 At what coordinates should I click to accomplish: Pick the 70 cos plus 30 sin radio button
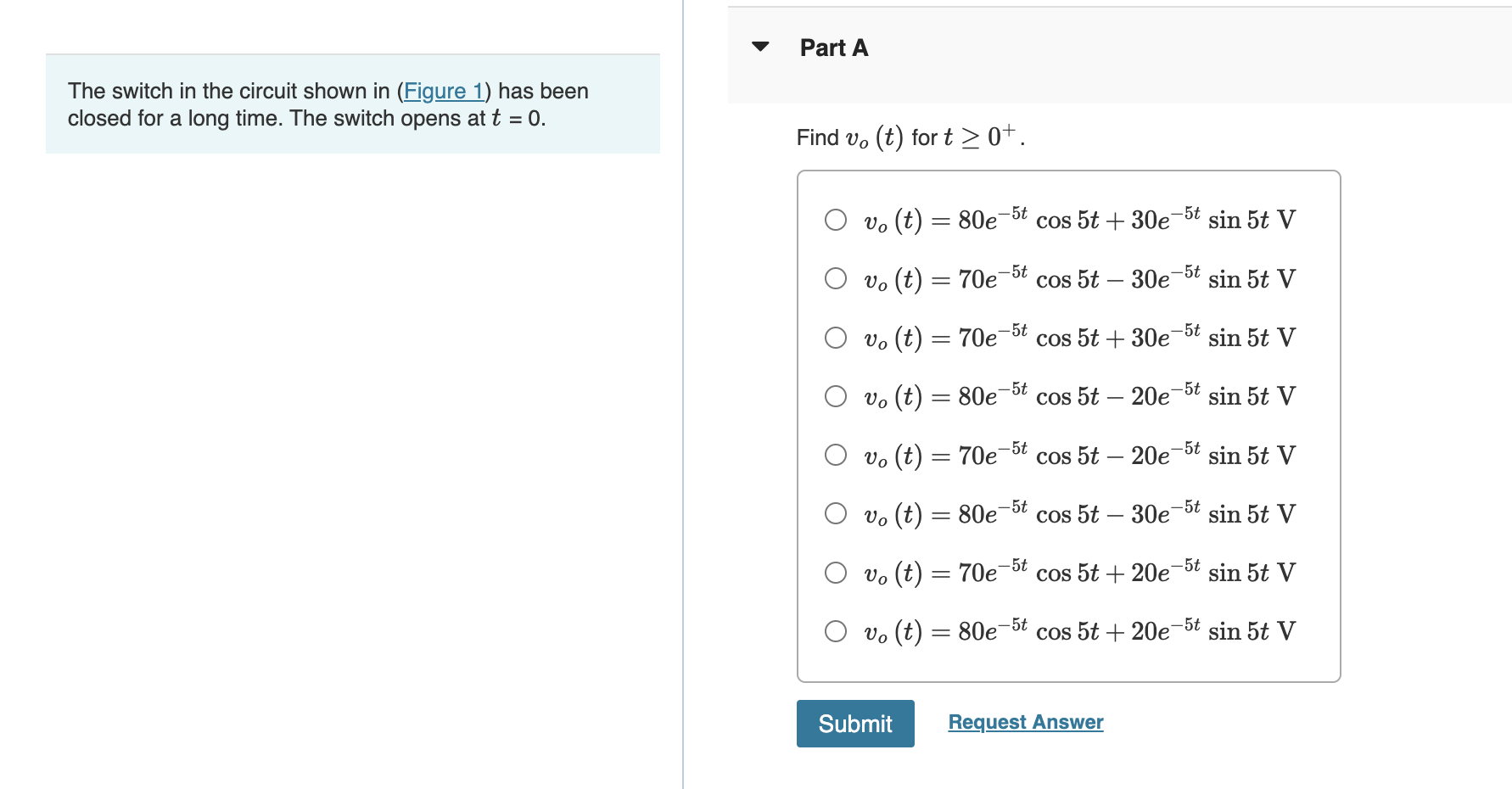pos(836,338)
